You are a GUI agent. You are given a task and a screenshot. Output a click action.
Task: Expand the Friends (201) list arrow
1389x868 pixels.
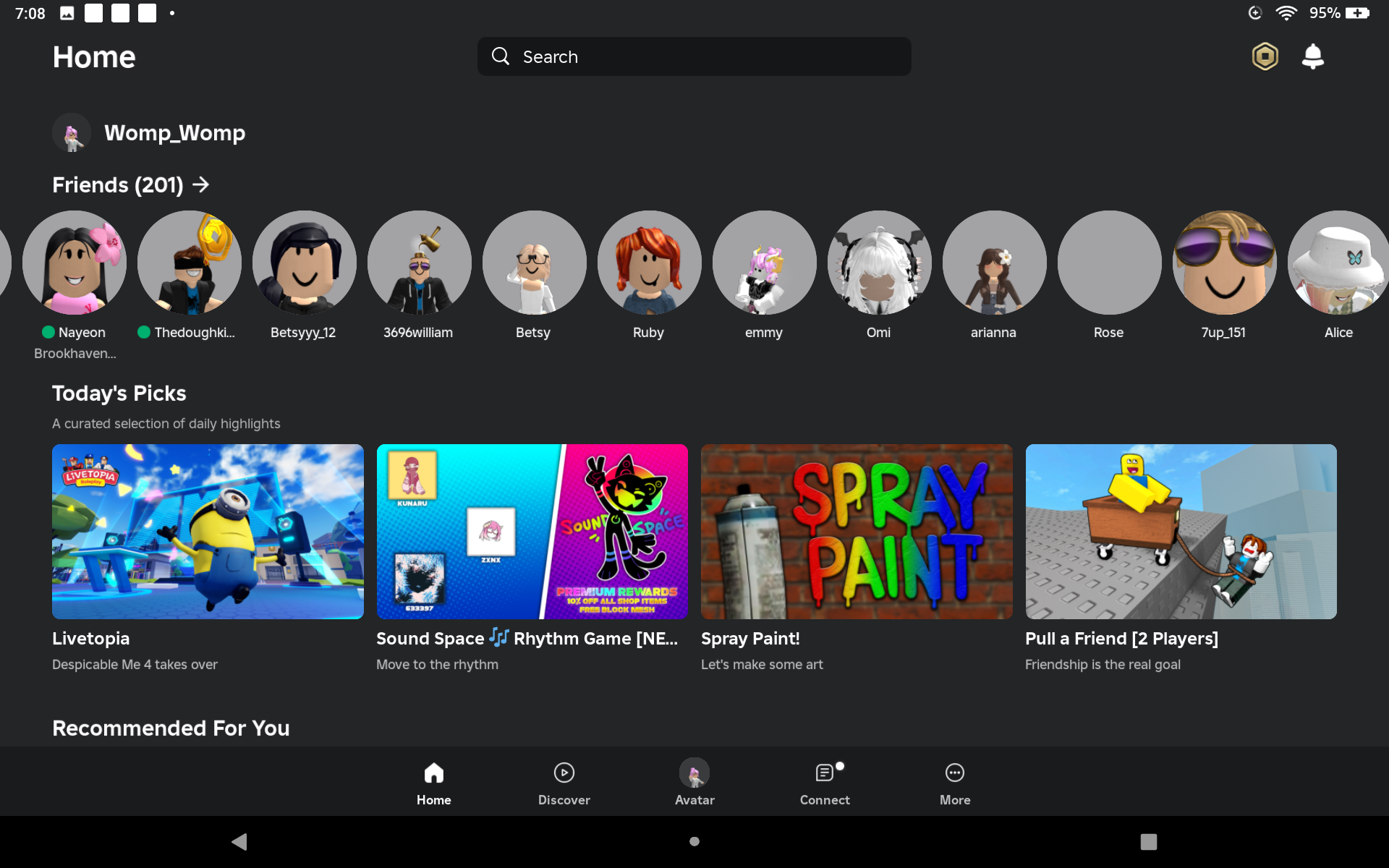(x=201, y=185)
